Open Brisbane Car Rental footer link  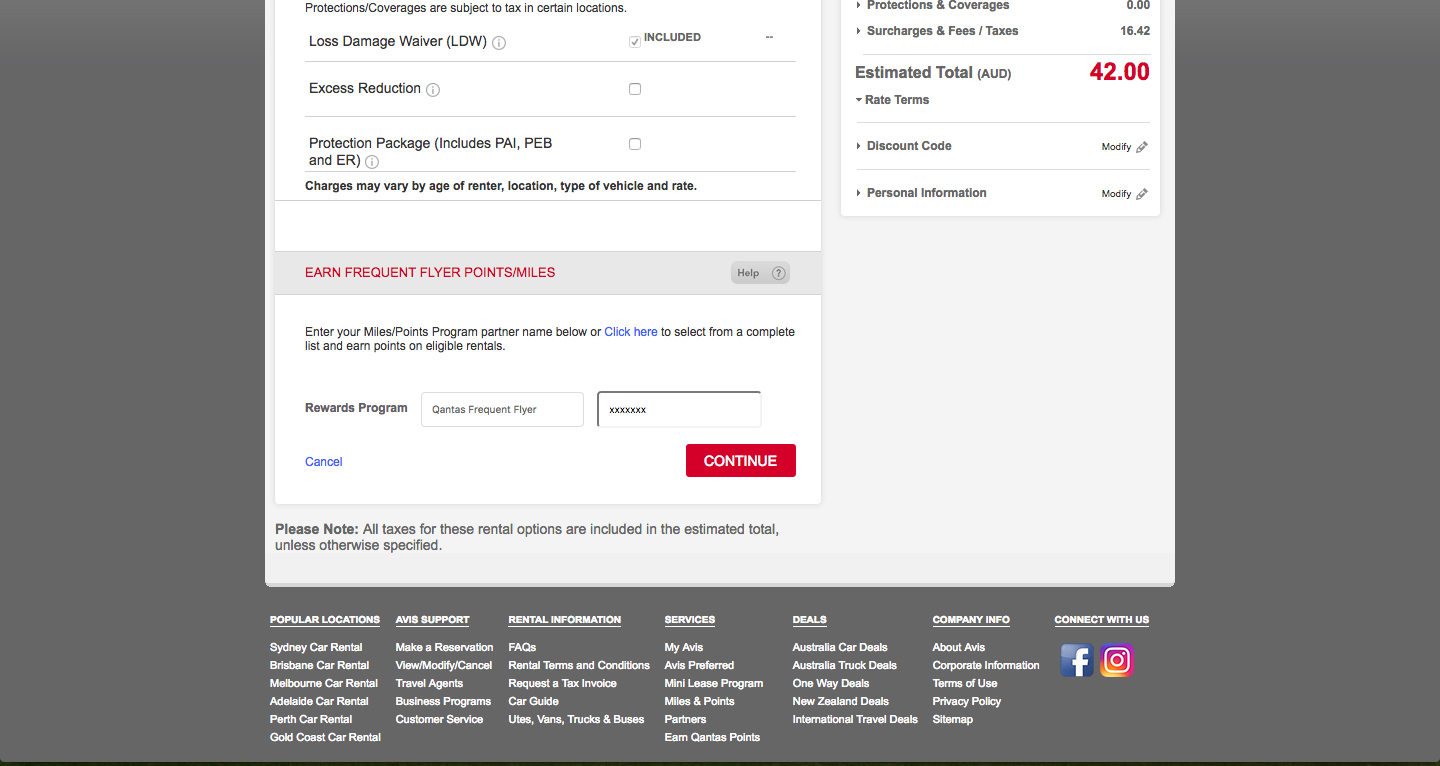(319, 665)
